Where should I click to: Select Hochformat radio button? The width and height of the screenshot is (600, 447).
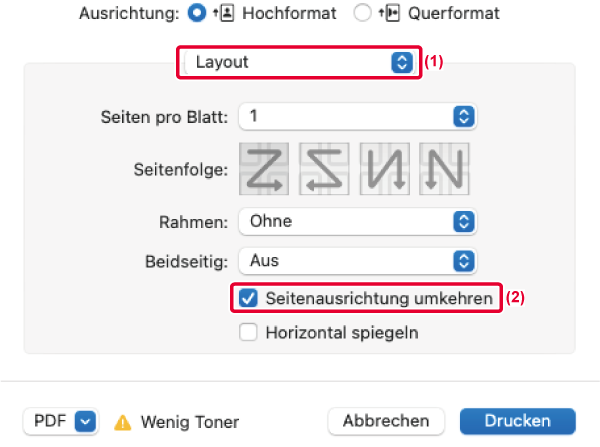coord(198,14)
